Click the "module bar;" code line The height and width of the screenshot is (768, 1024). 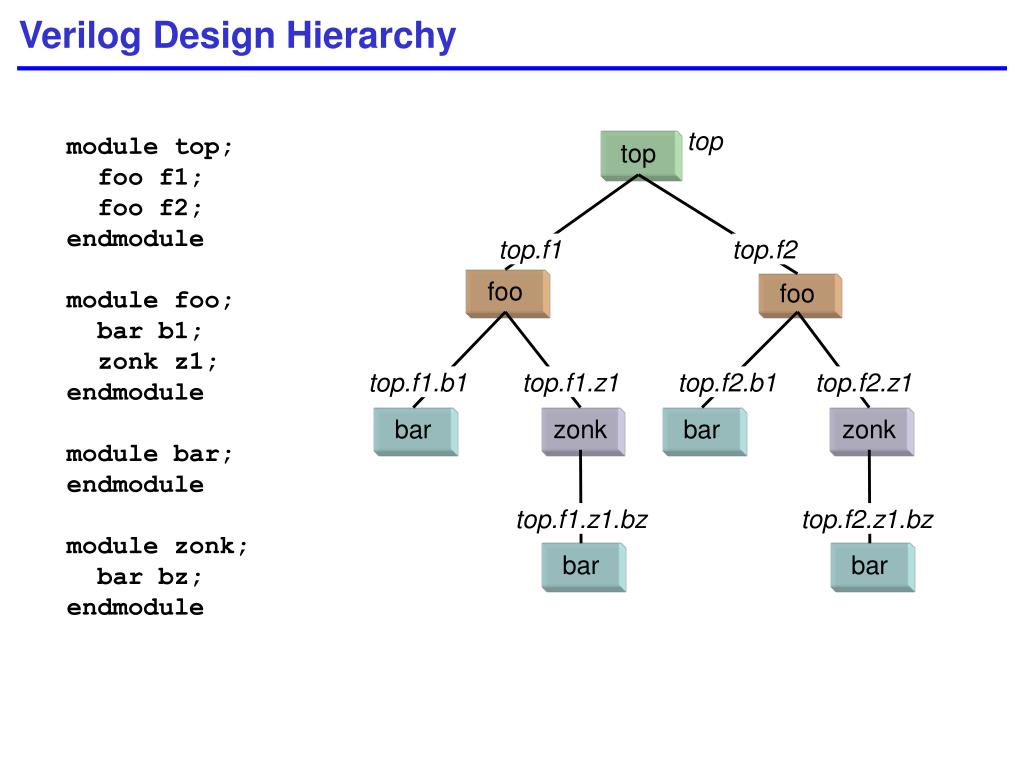(149, 454)
